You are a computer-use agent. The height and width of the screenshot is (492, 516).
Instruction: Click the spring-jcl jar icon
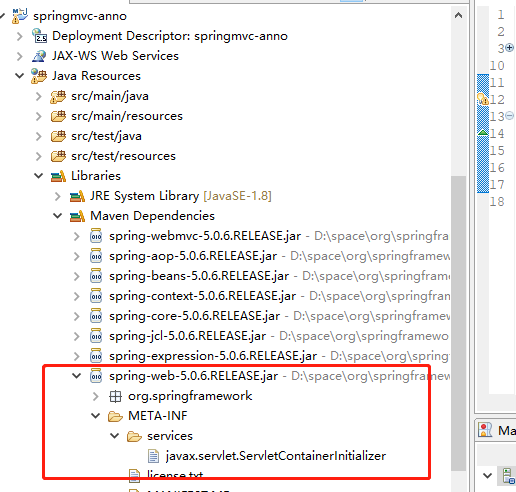[96, 336]
